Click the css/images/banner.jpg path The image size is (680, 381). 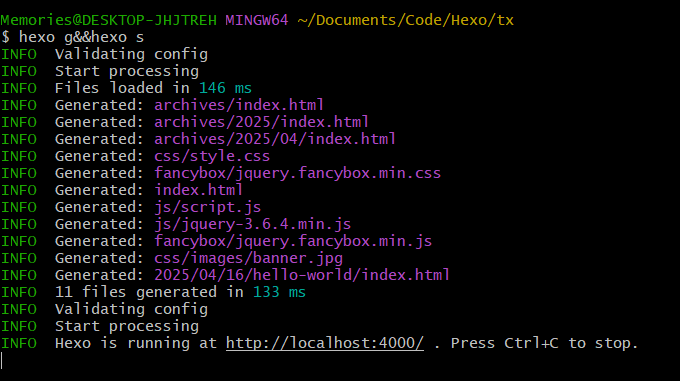point(248,258)
